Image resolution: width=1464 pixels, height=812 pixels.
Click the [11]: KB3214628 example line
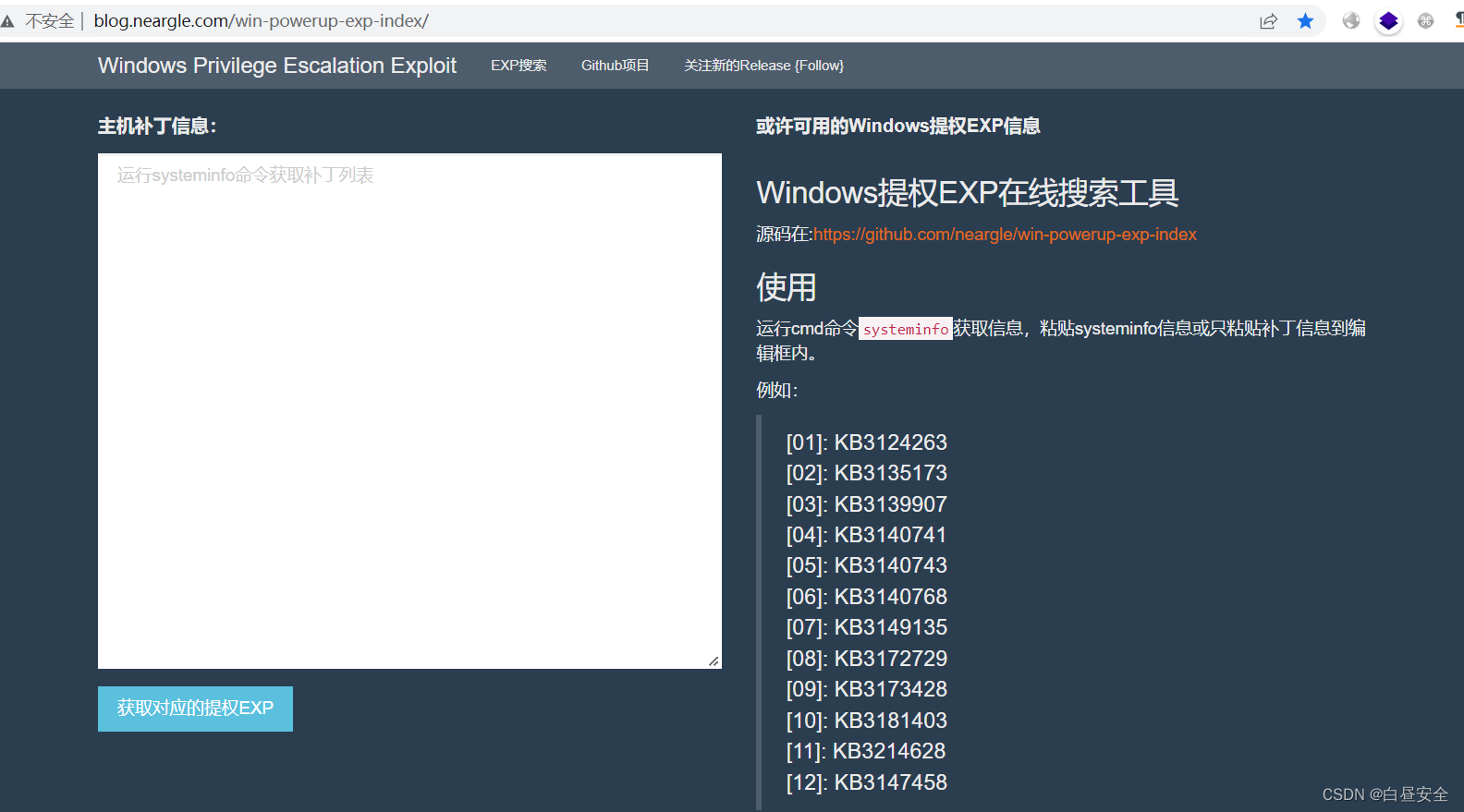coord(866,751)
